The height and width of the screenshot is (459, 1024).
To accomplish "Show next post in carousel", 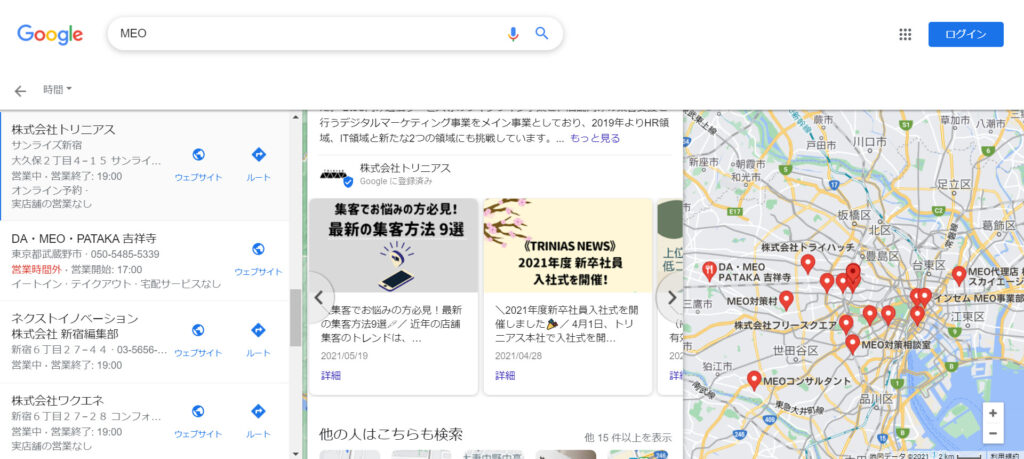I will tap(671, 298).
